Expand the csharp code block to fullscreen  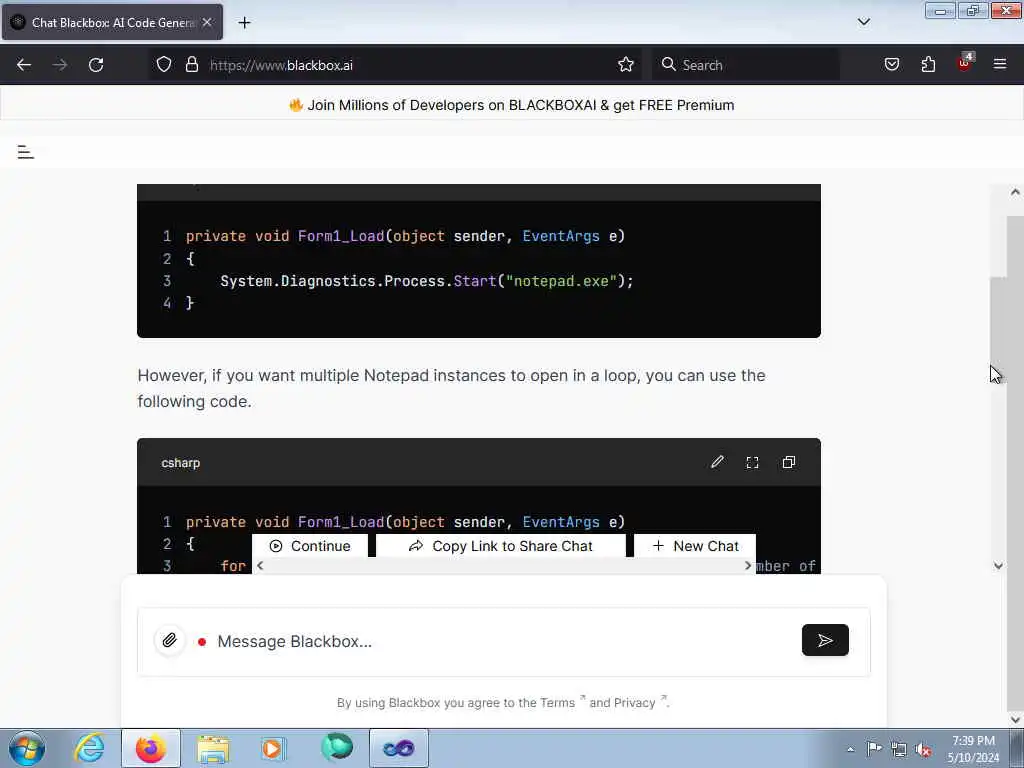752,462
